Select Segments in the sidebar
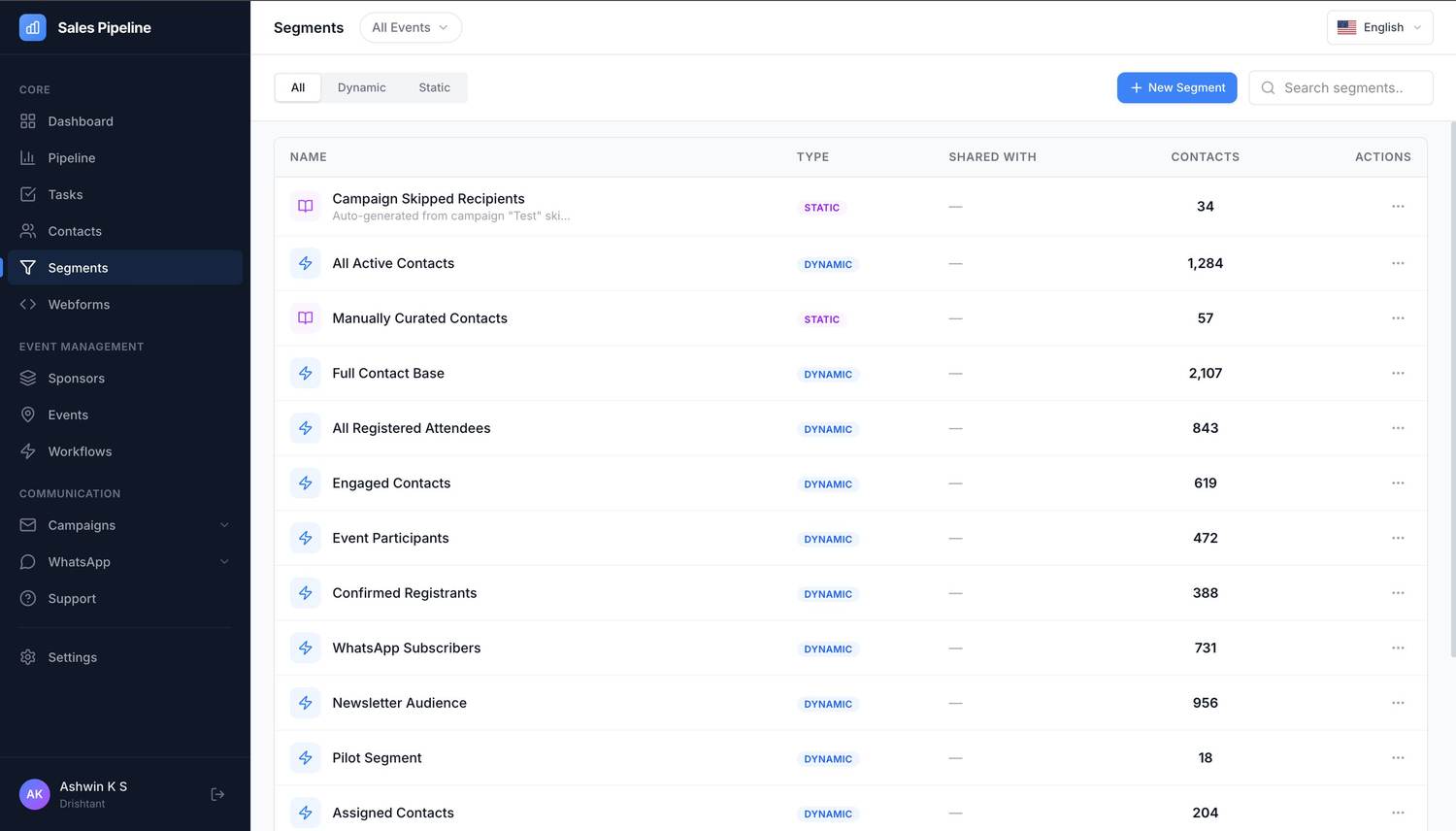1456x831 pixels. click(125, 268)
